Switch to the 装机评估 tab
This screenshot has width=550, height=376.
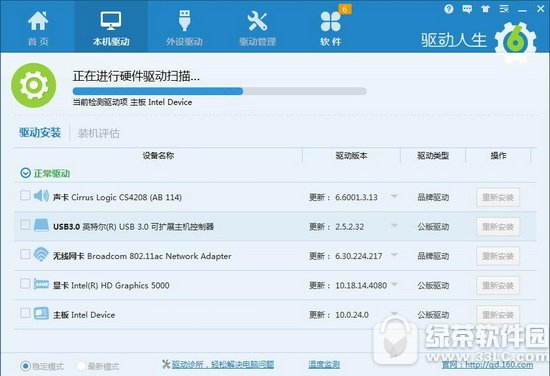pos(99,133)
